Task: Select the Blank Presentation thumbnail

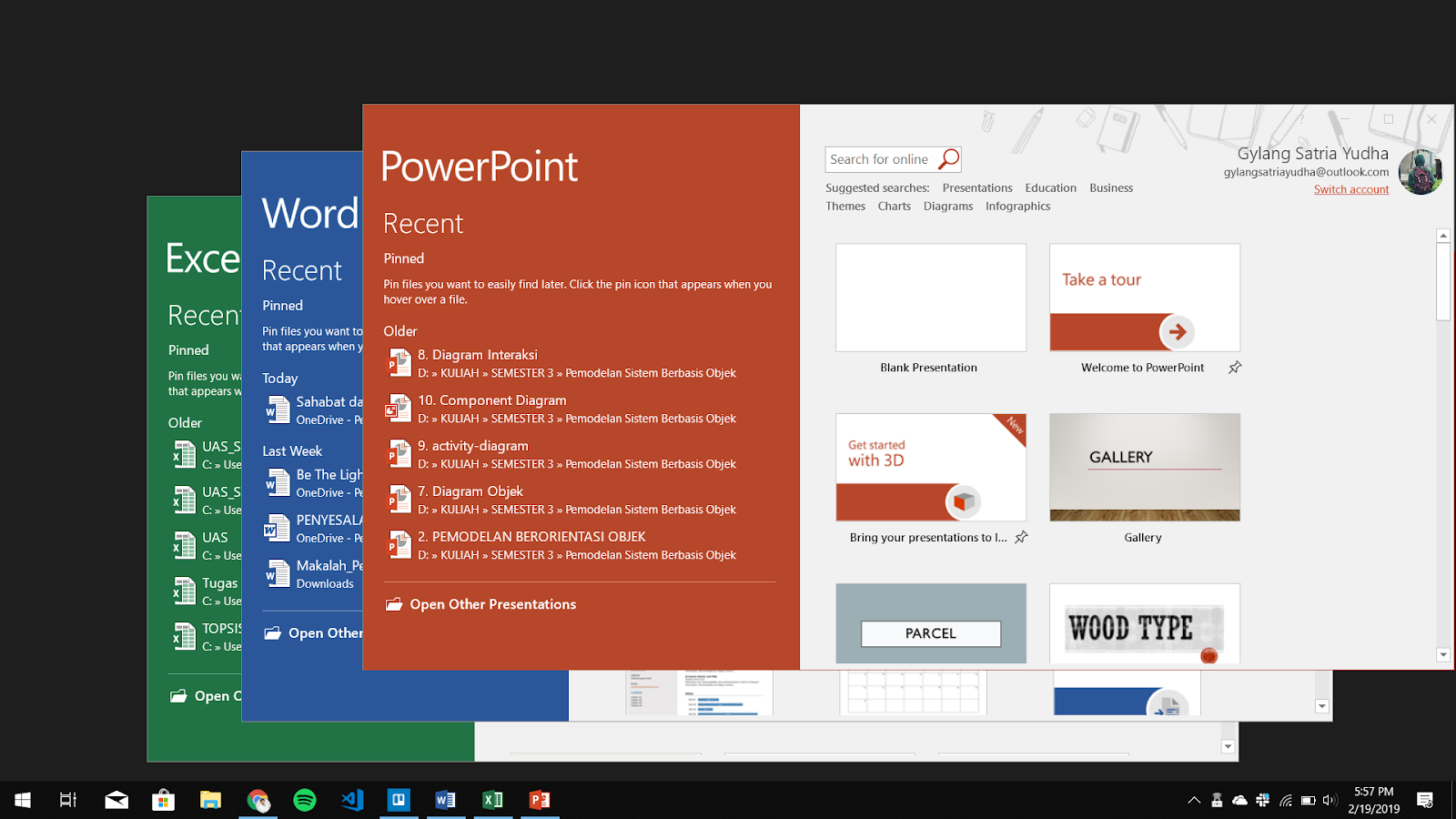Action: (x=931, y=298)
